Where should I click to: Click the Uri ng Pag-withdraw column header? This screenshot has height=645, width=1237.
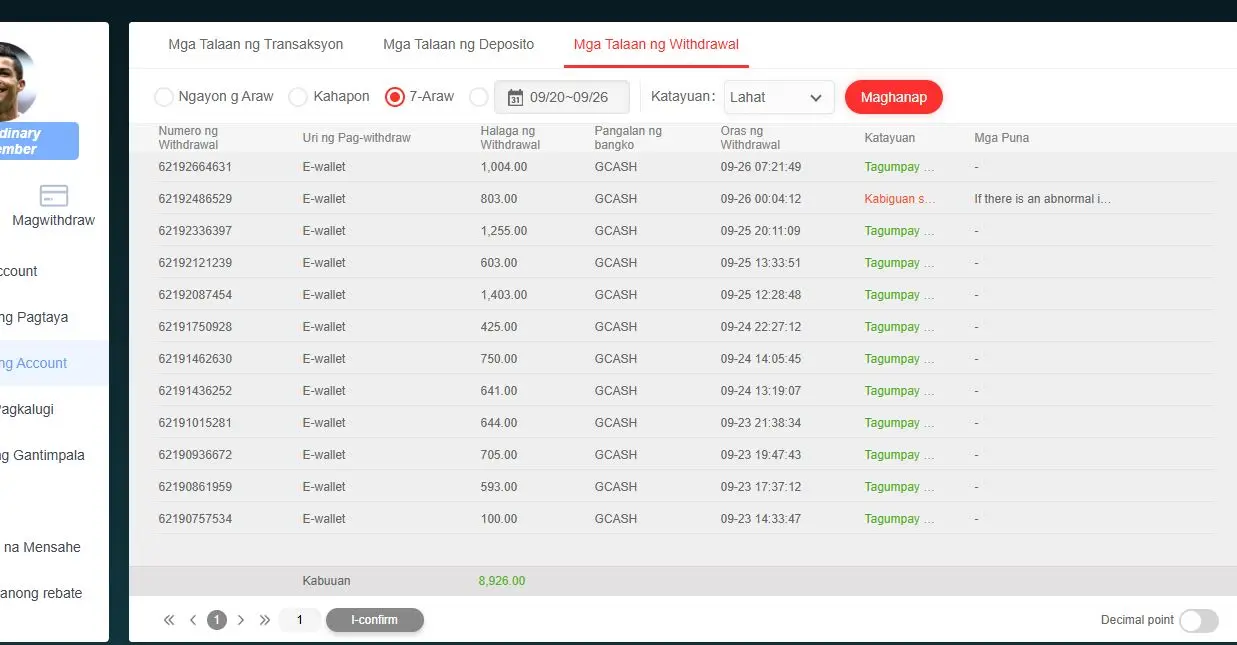[357, 138]
